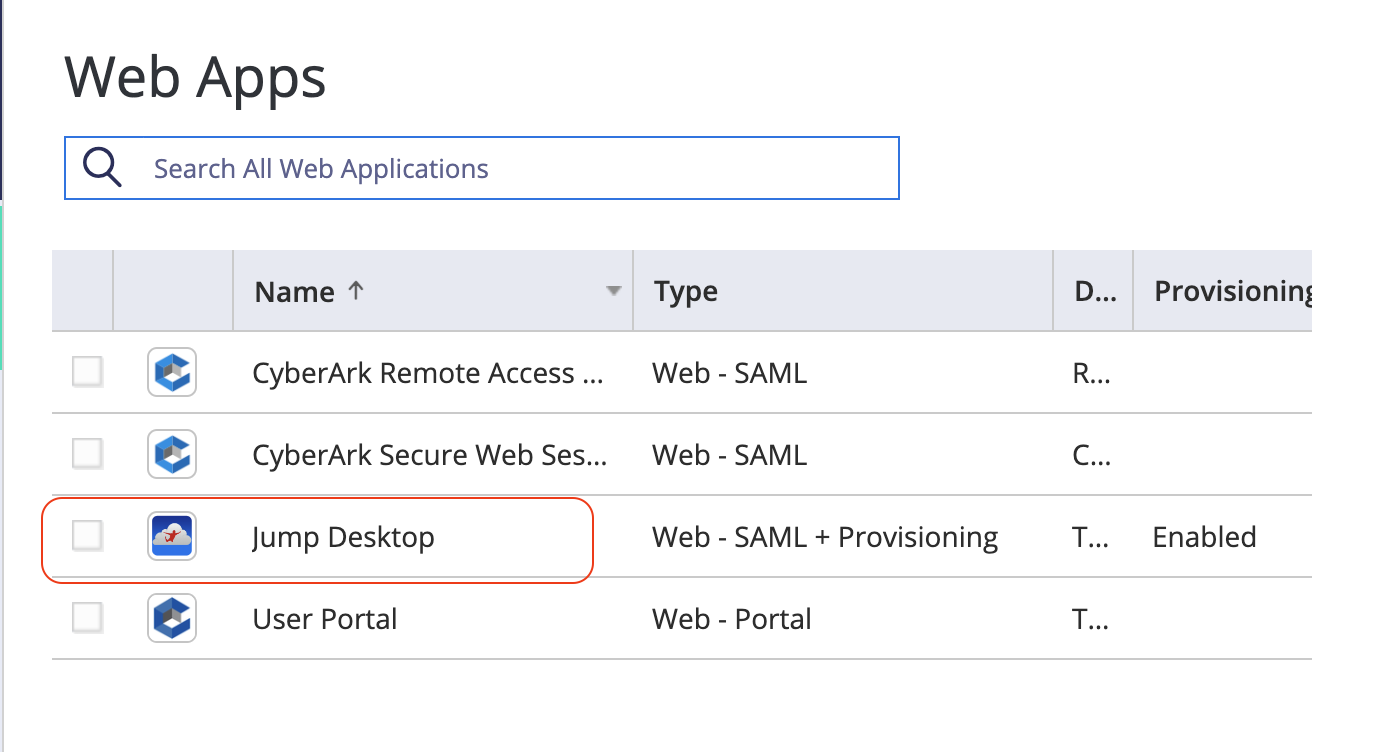This screenshot has height=752, width=1374.
Task: Tick the User Portal row checkbox
Action: click(87, 618)
